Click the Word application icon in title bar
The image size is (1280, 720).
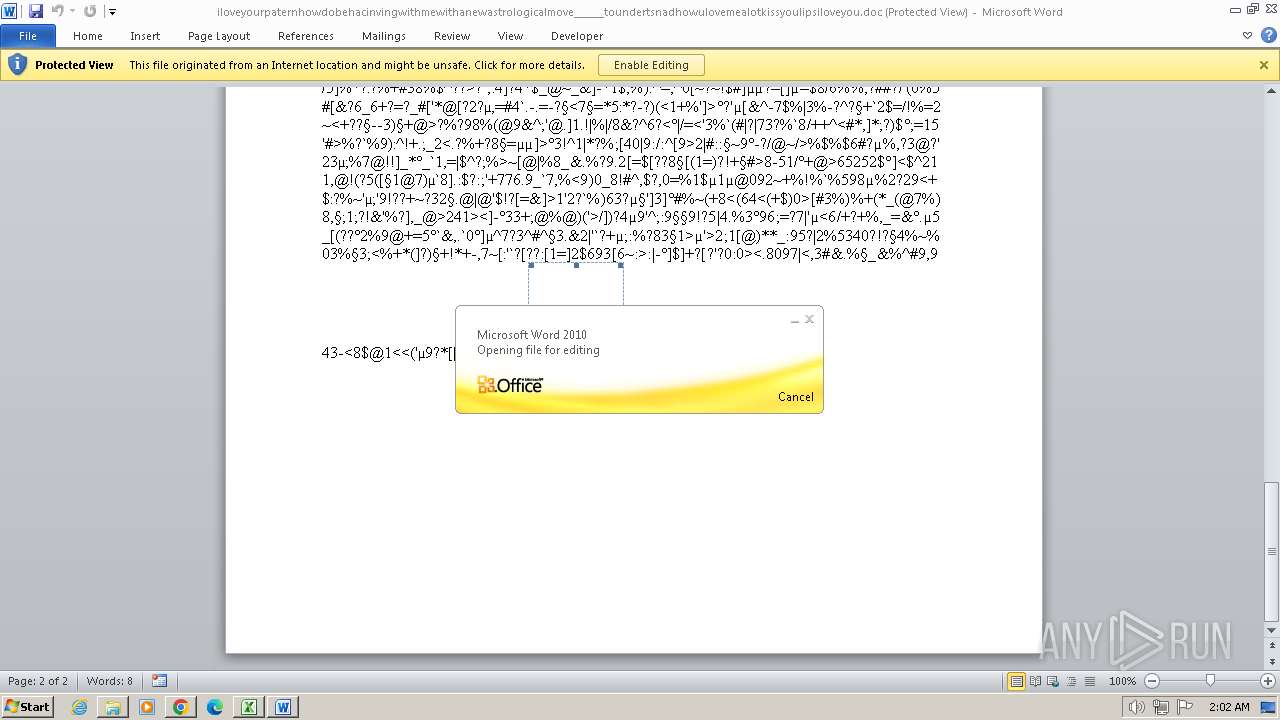(x=9, y=11)
